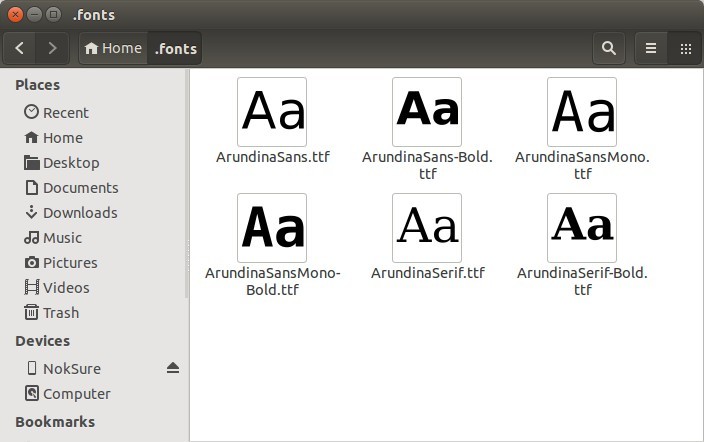Maximize the .fonts window
The width and height of the screenshot is (704, 442).
click(53, 14)
